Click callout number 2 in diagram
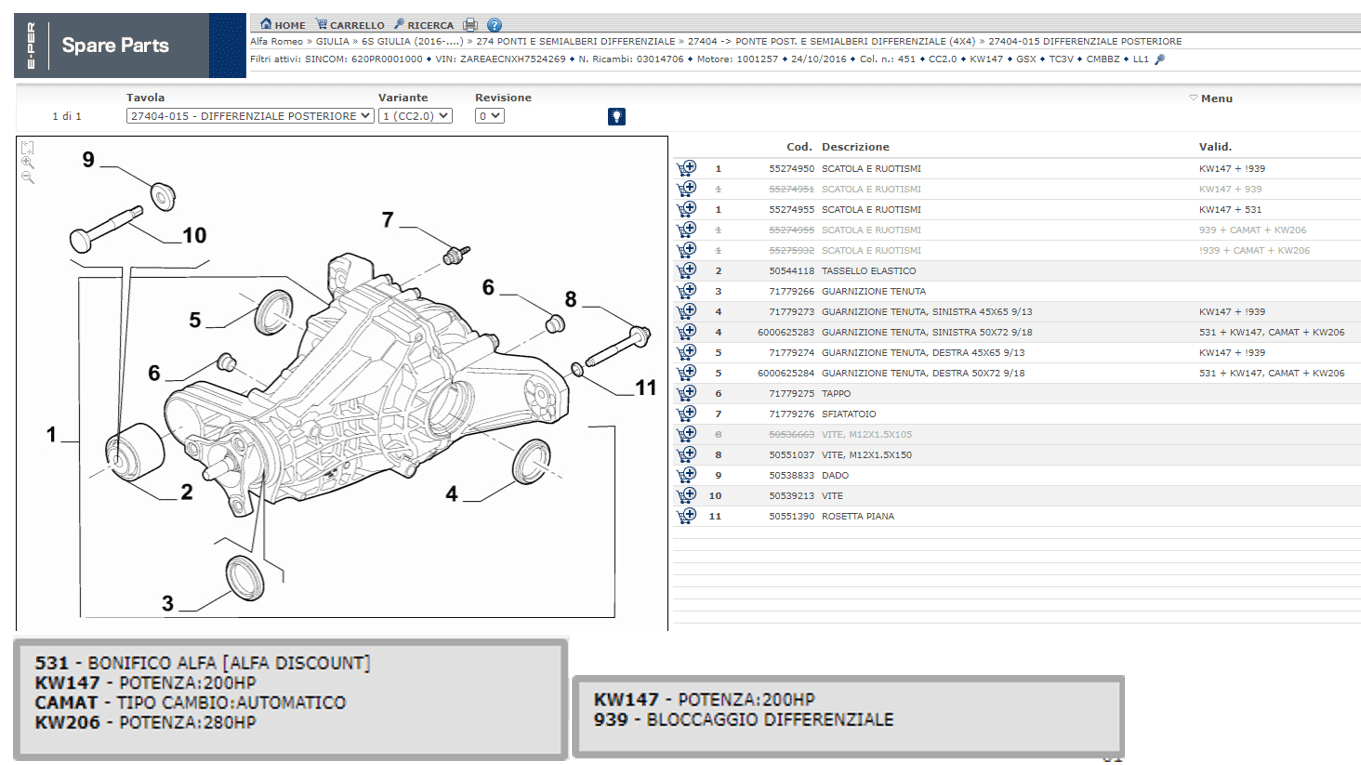This screenshot has width=1361, height=765. (x=186, y=492)
